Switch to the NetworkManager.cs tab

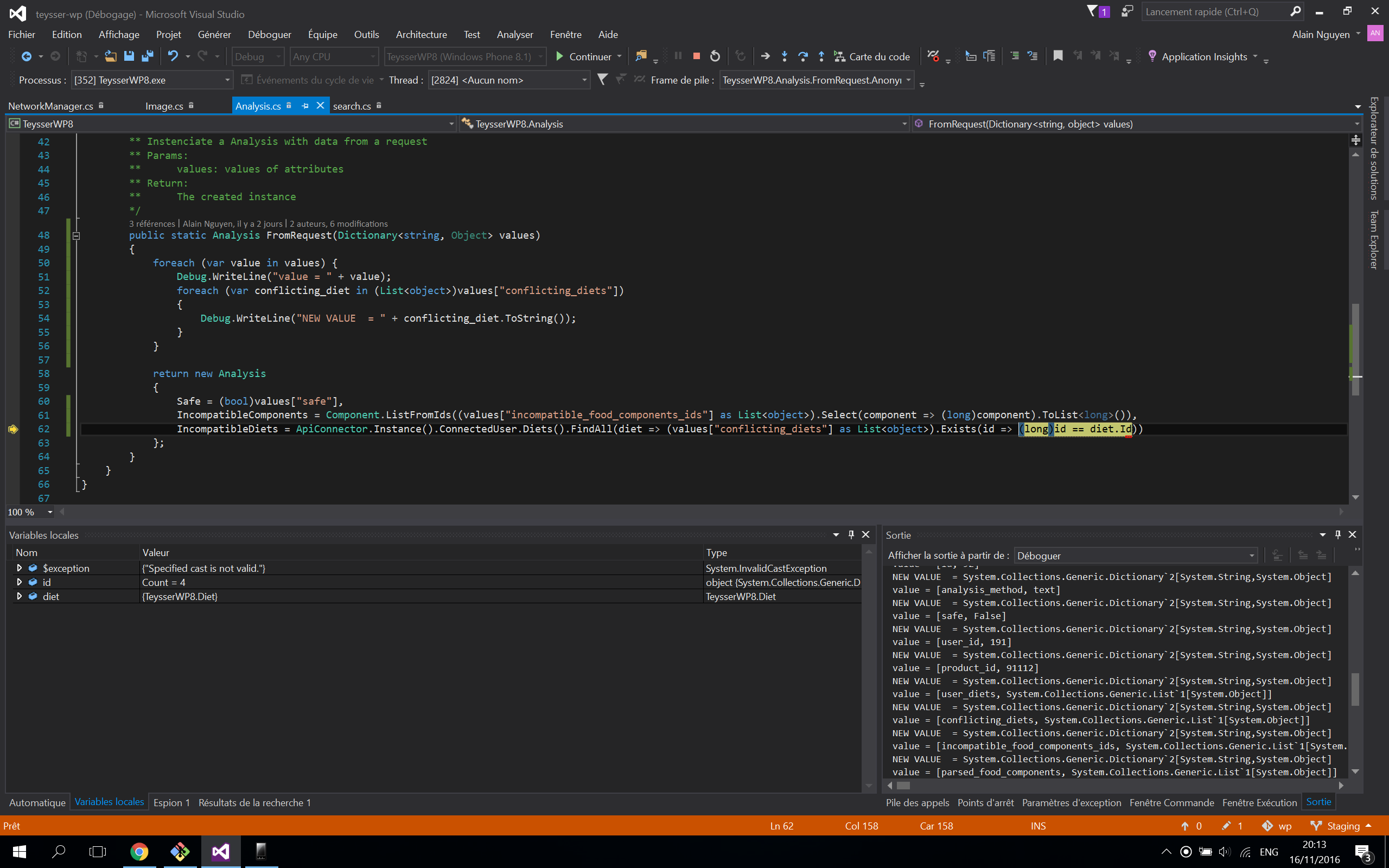pos(50,106)
